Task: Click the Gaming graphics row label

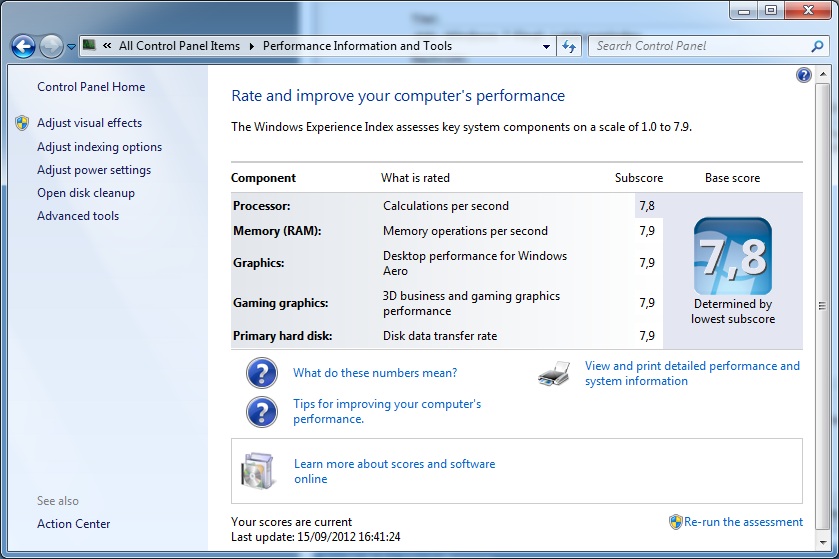Action: [280, 303]
